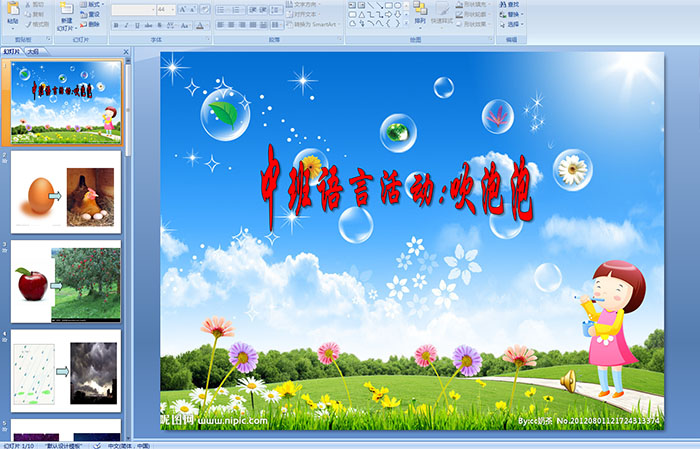
Task: Select slide 3 thumbnail with apple
Action: [x=66, y=281]
